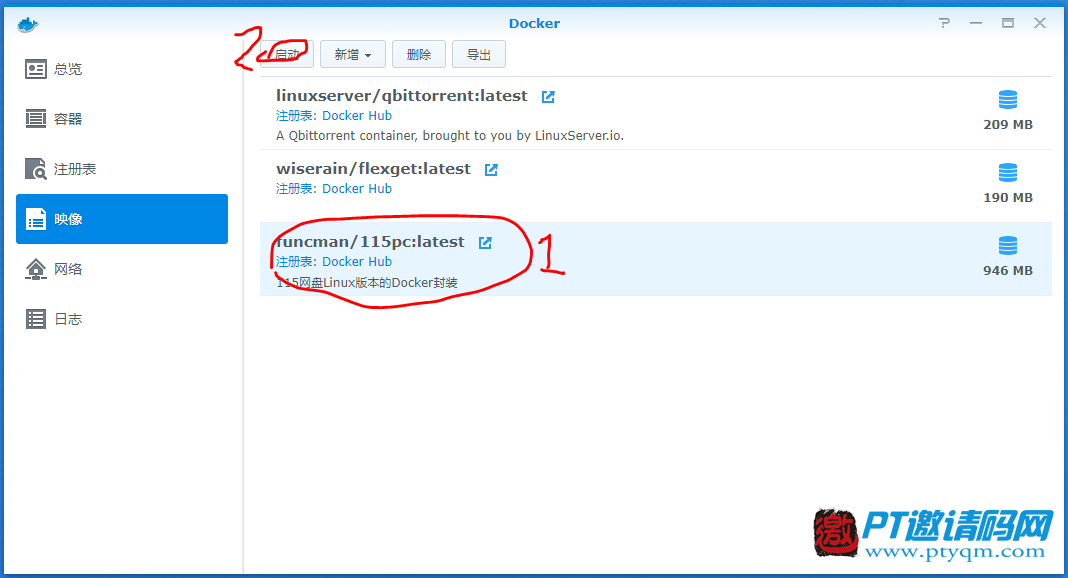Click the Docker window title text
The image size is (1068, 578).
tap(535, 23)
